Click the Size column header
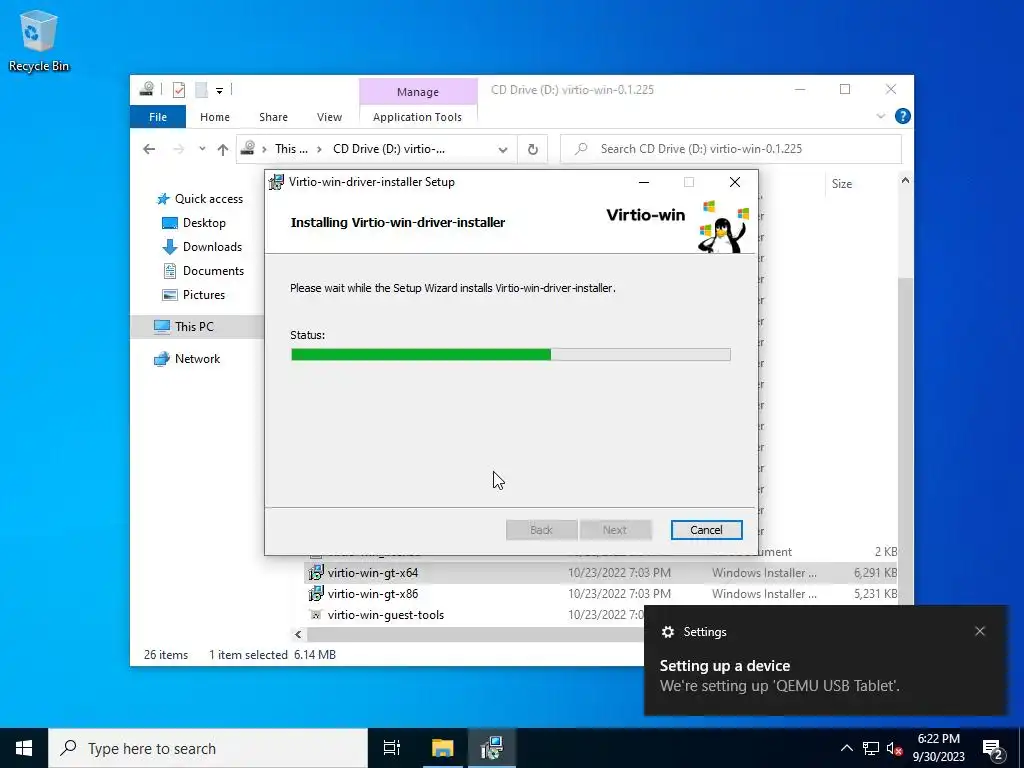Image resolution: width=1024 pixels, height=768 pixels. point(842,184)
